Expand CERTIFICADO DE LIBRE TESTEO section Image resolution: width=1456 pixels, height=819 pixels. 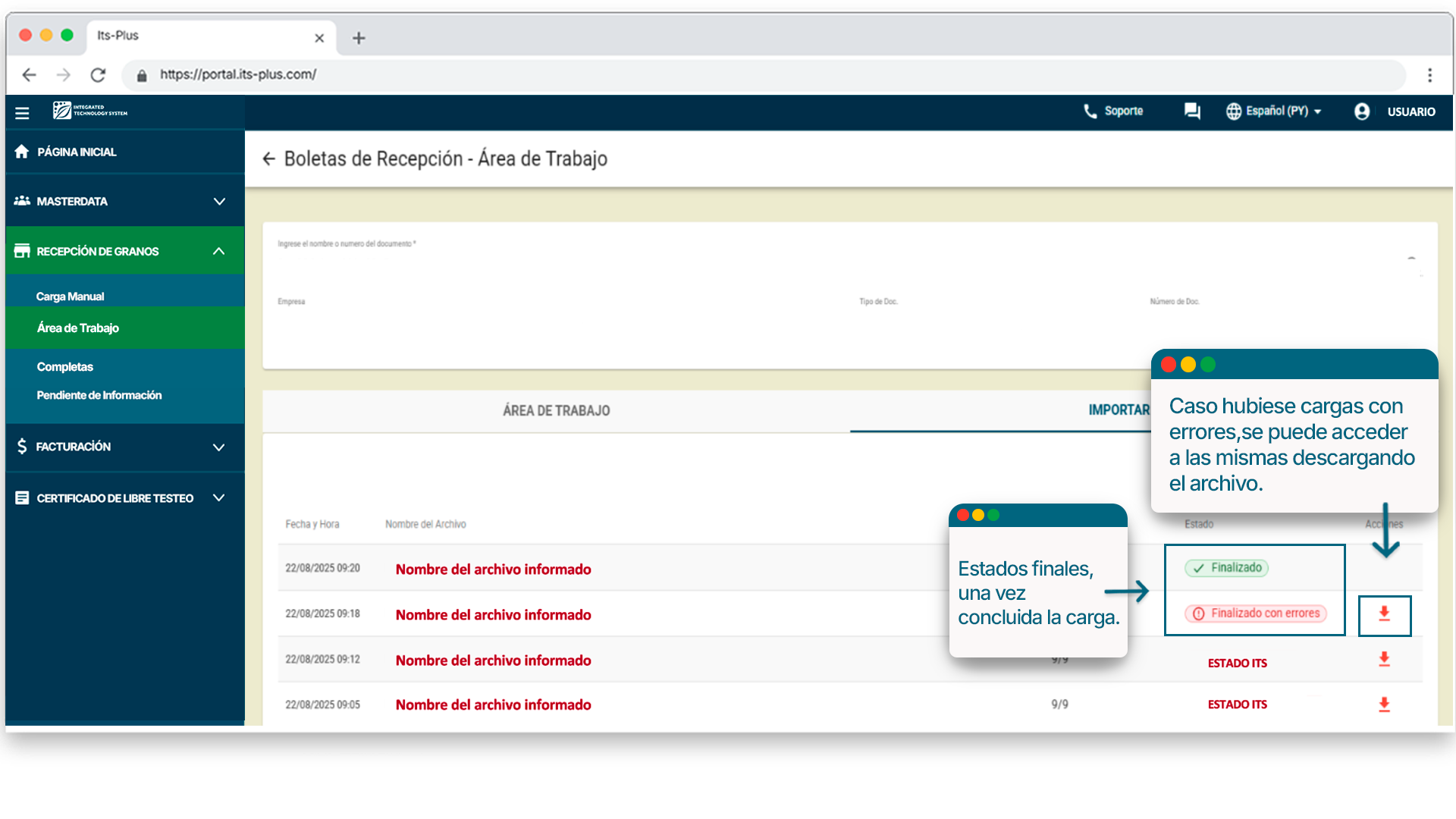tap(218, 498)
